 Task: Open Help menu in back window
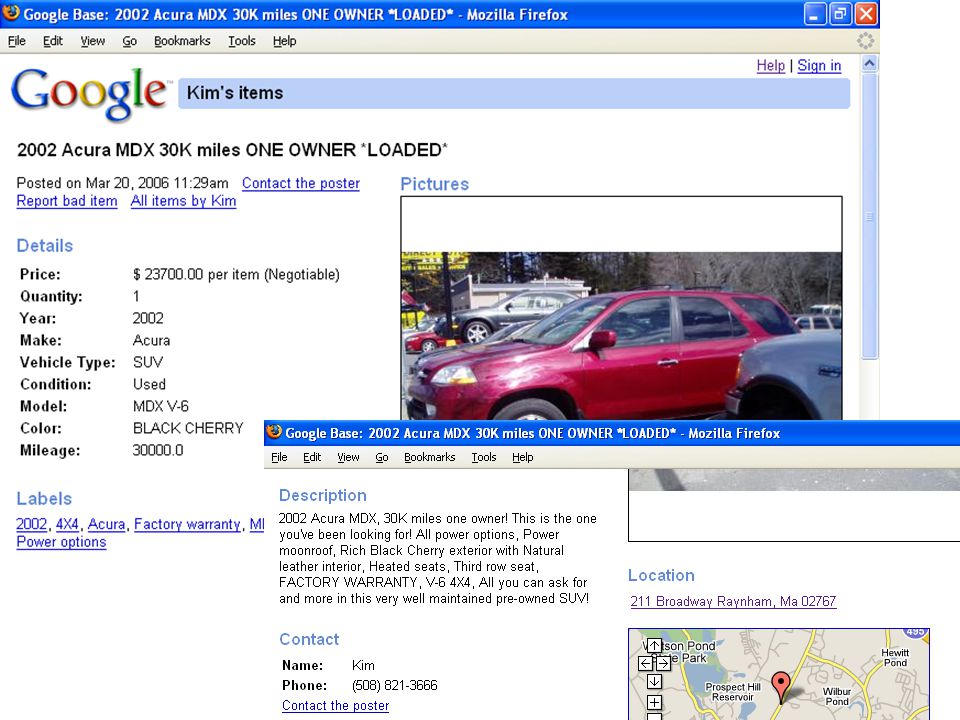point(284,41)
